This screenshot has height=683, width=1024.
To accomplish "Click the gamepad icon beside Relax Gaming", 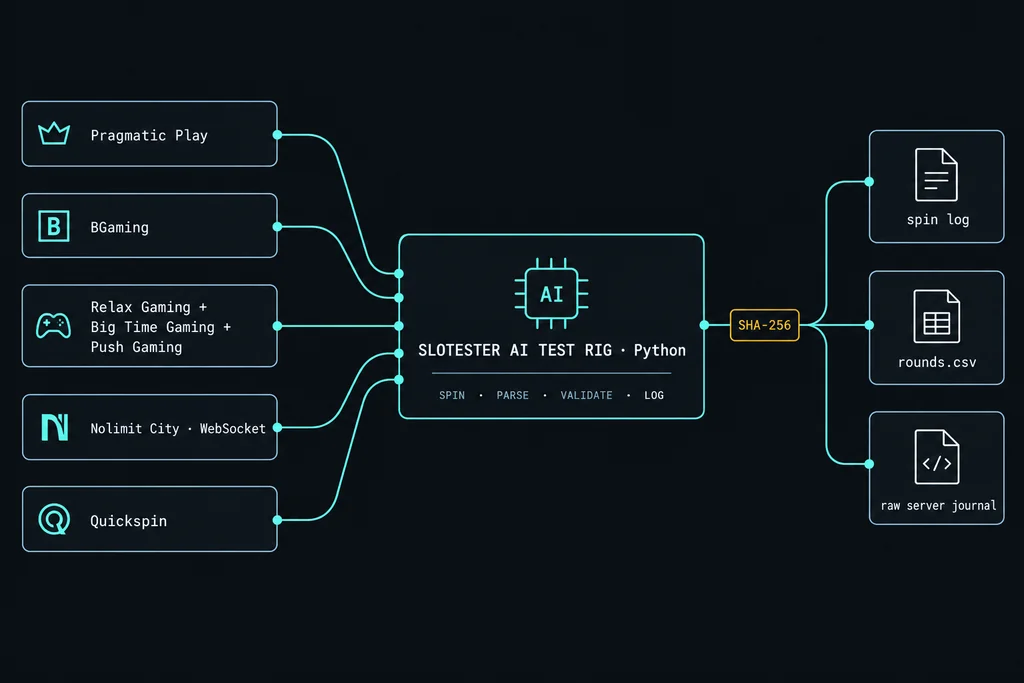I will [54, 325].
